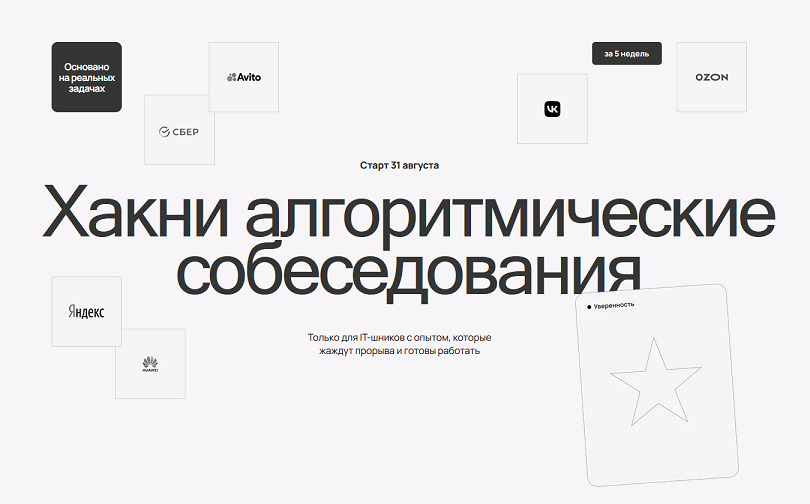810x504 pixels.
Task: Click the Sber checkmark circle emblem
Action: 164,131
